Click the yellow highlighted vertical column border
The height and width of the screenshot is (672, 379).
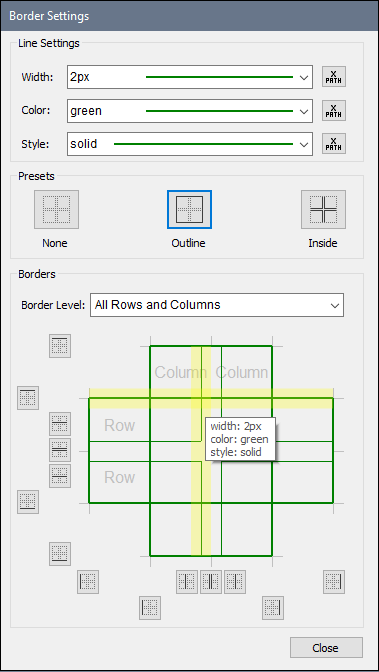tap(201, 451)
